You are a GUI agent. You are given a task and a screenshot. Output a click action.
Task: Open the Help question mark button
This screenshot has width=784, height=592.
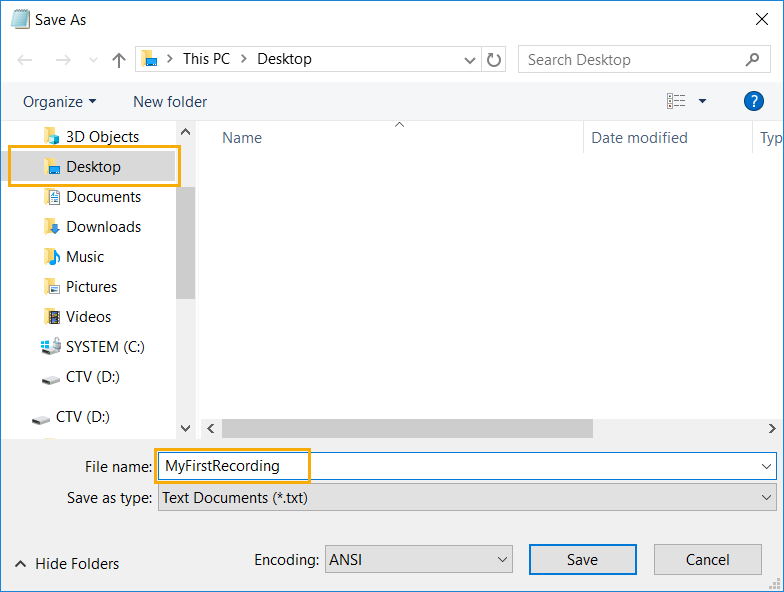click(x=754, y=101)
